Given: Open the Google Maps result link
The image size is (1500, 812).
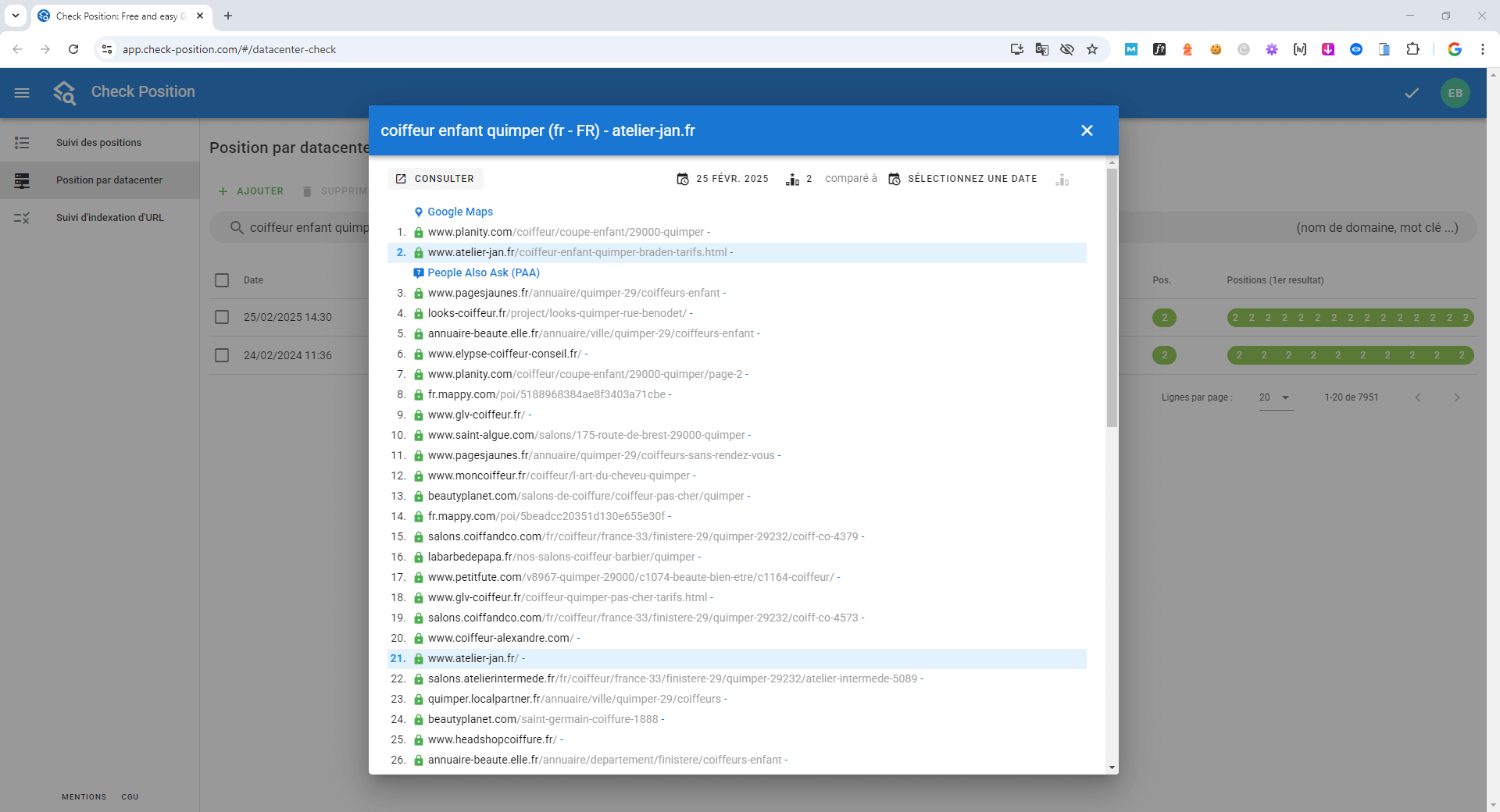Looking at the screenshot, I should tap(460, 212).
